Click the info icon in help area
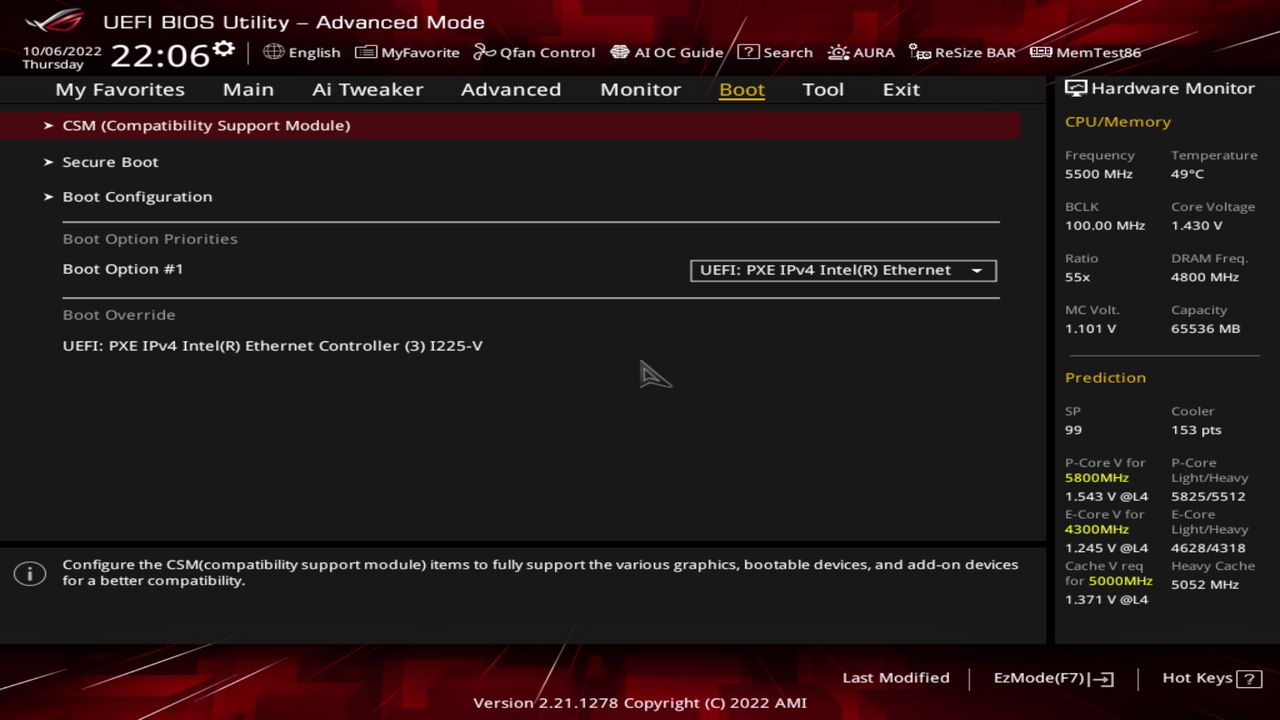1280x720 pixels. tap(30, 574)
